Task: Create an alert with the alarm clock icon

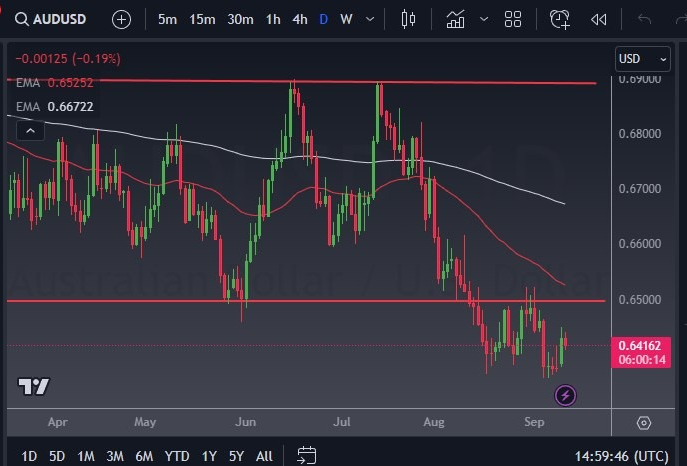Action: (560, 19)
